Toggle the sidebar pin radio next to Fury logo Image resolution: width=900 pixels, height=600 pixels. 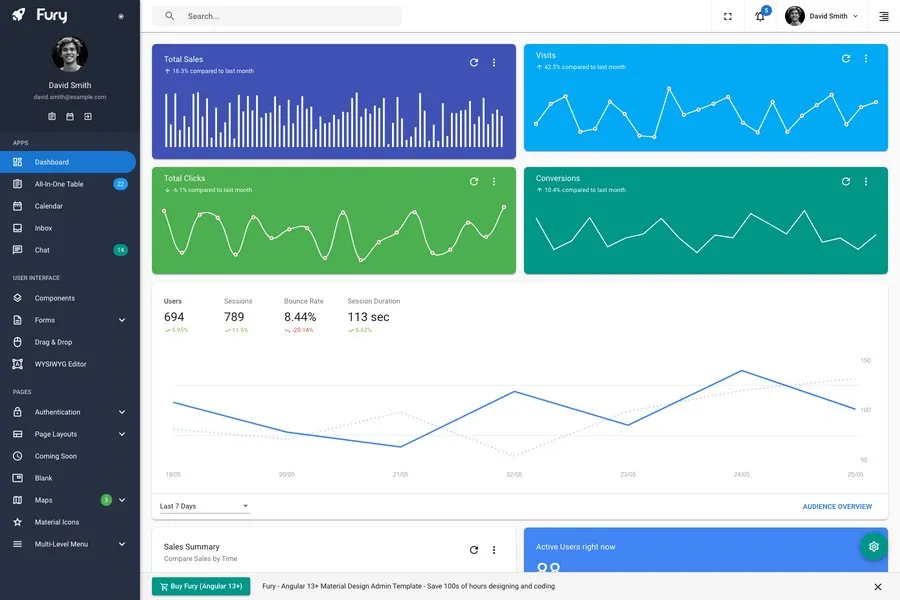pyautogui.click(x=121, y=16)
